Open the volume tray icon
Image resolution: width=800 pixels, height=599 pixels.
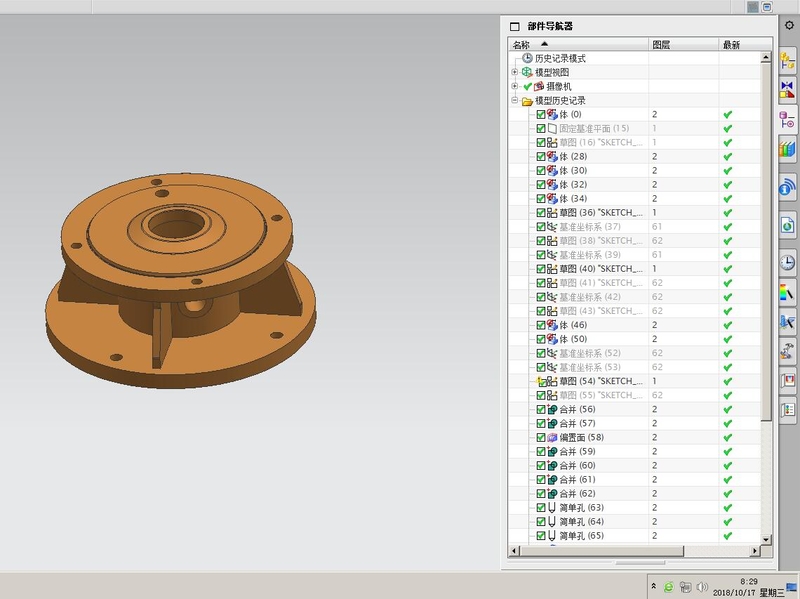(x=702, y=587)
